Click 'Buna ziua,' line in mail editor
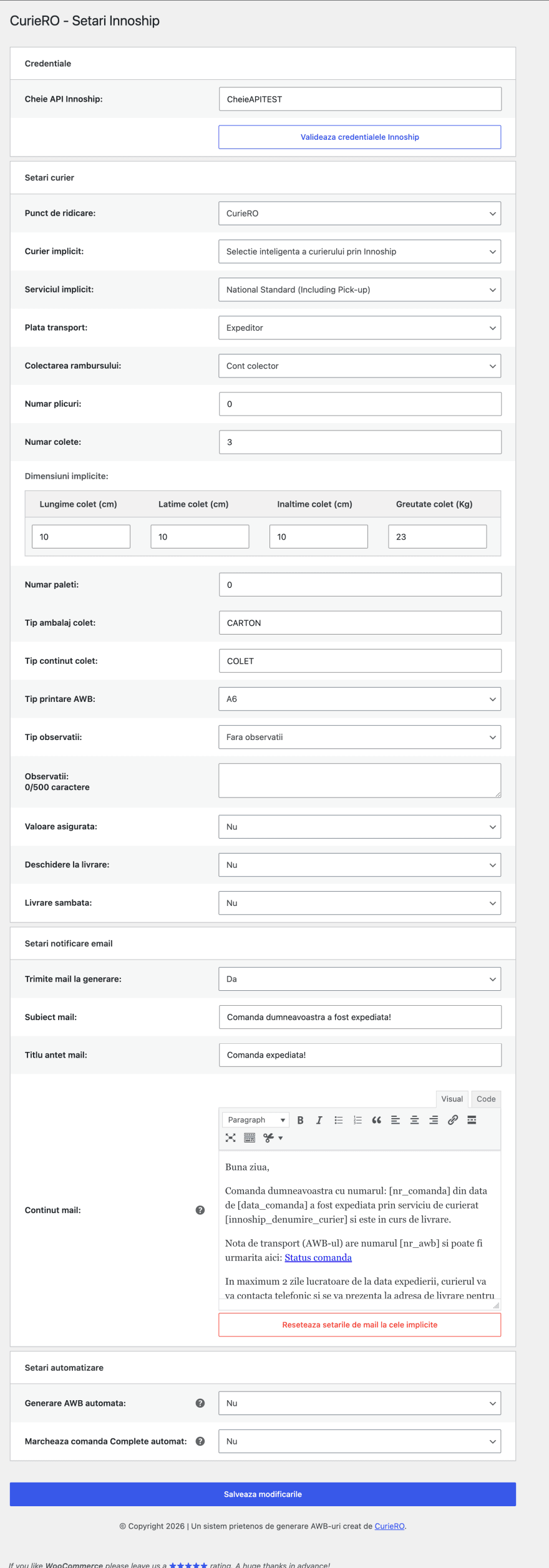Image resolution: width=549 pixels, height=1568 pixels. tap(247, 1167)
